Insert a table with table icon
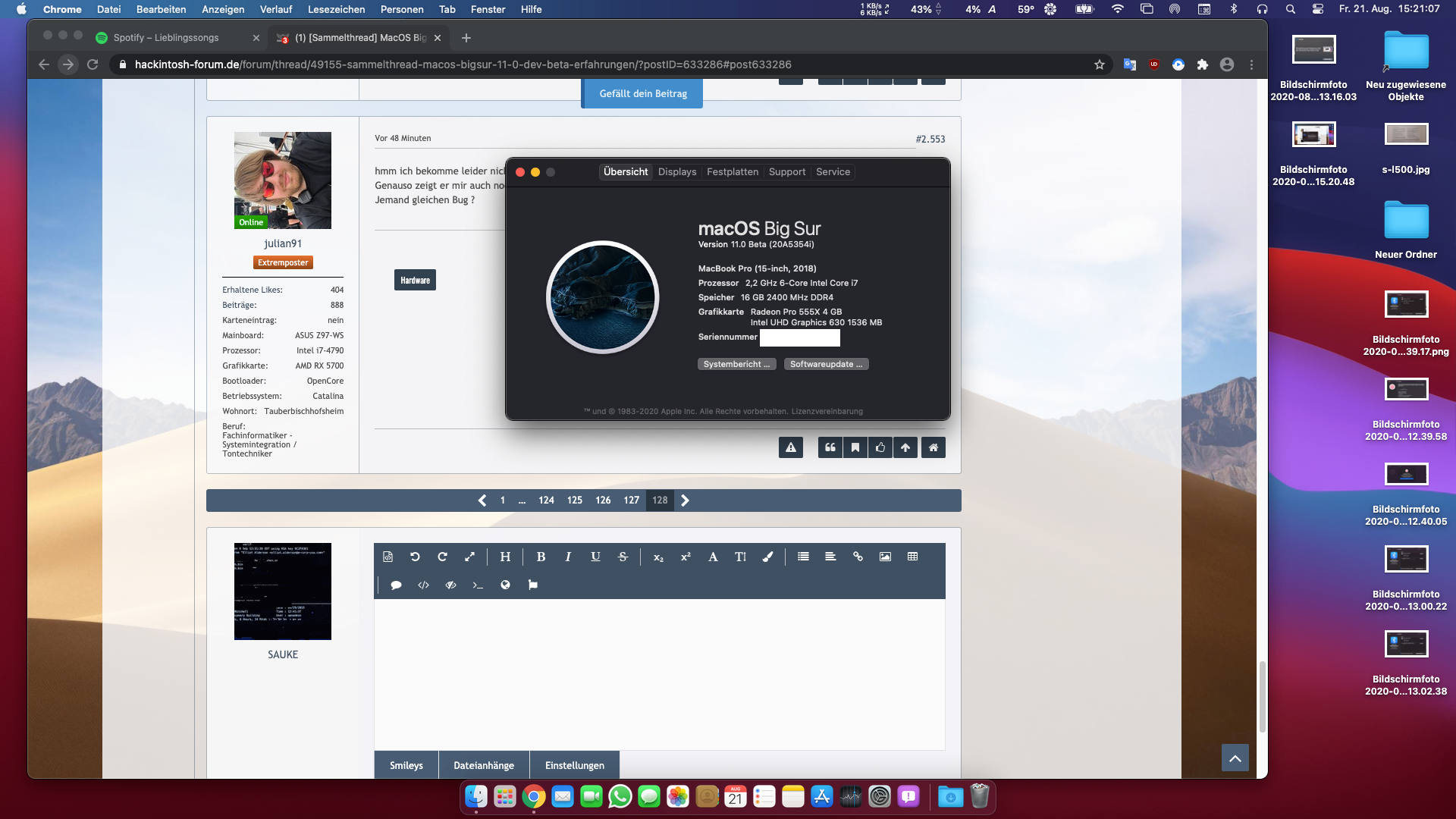 (912, 557)
